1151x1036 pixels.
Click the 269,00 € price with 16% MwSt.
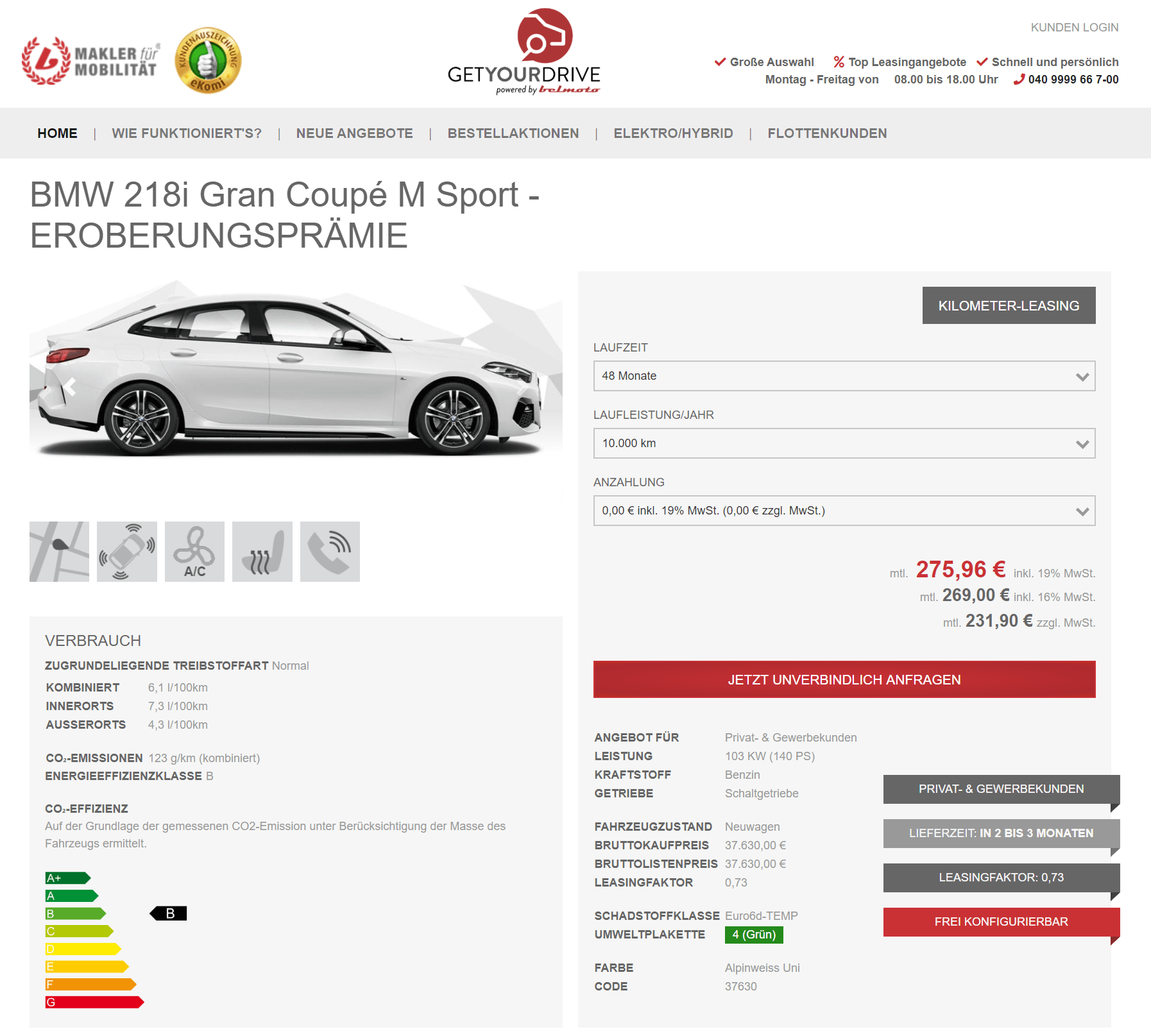tap(976, 595)
